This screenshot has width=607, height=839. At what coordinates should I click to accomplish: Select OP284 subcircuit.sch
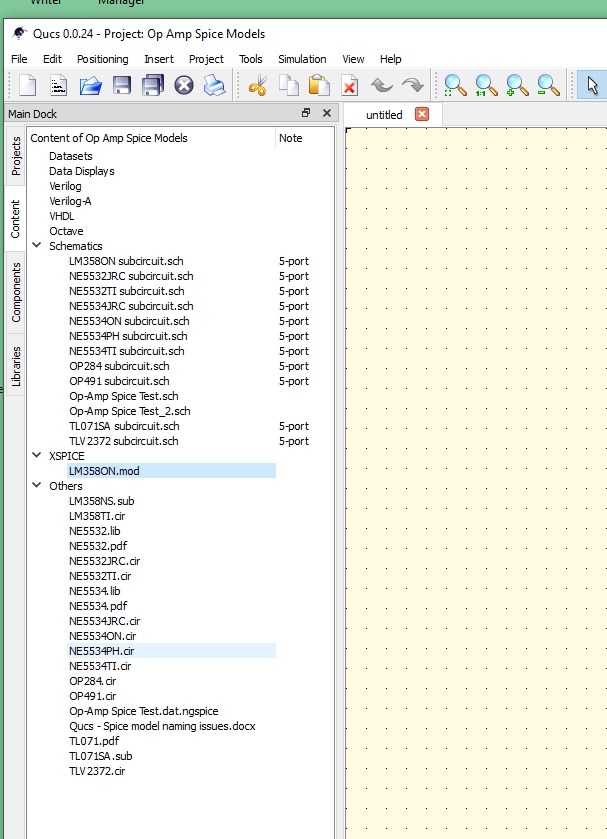(x=119, y=365)
